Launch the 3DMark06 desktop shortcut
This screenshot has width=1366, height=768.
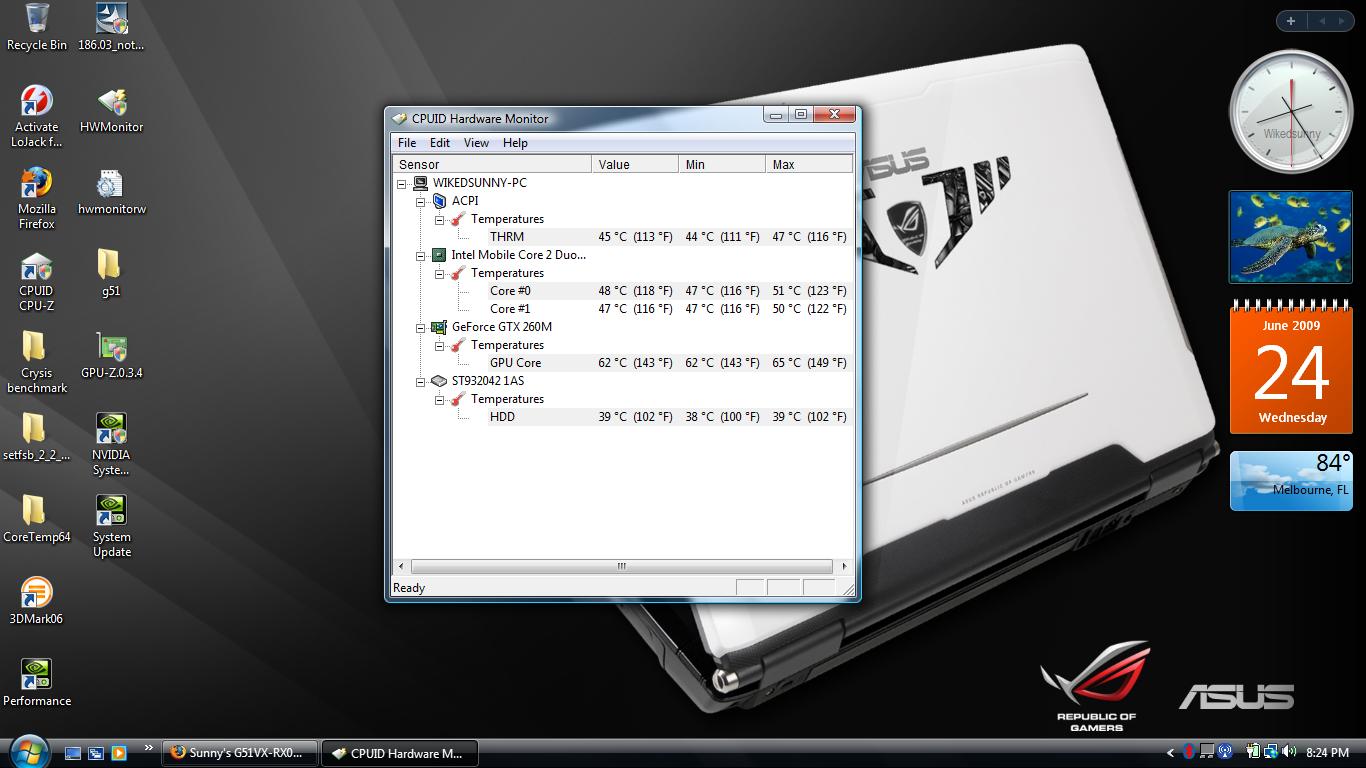[x=37, y=601]
